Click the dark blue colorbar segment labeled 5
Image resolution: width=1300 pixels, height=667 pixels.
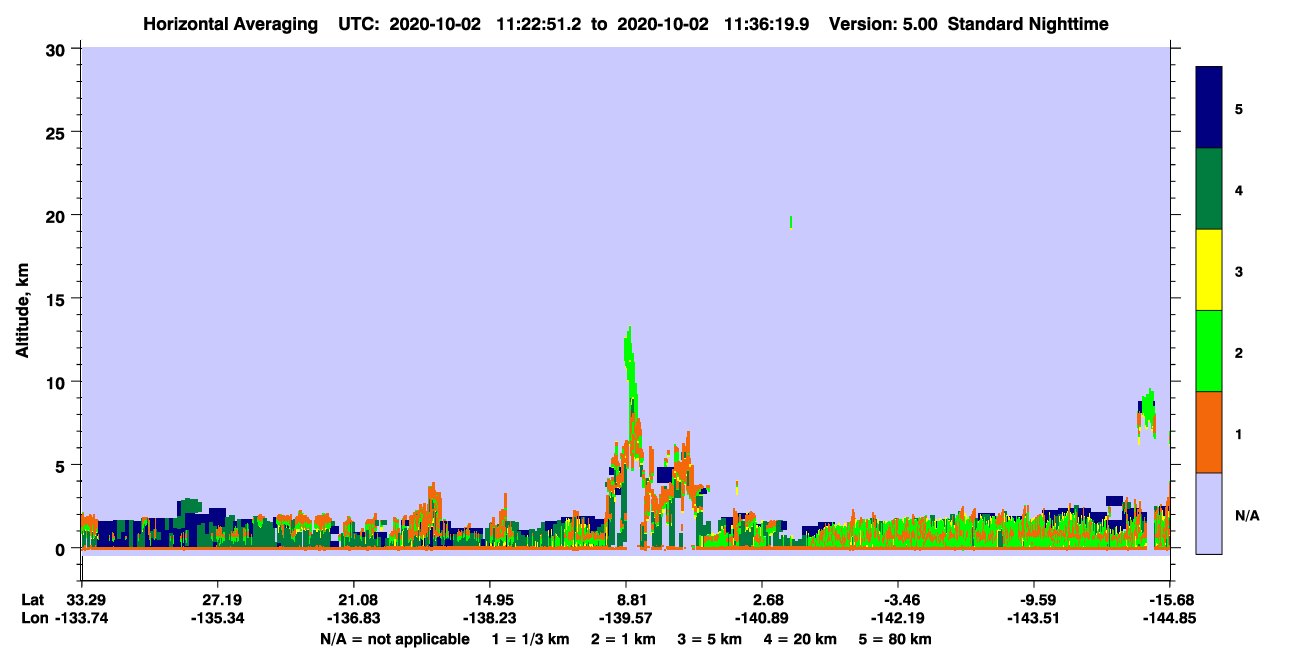point(1209,107)
